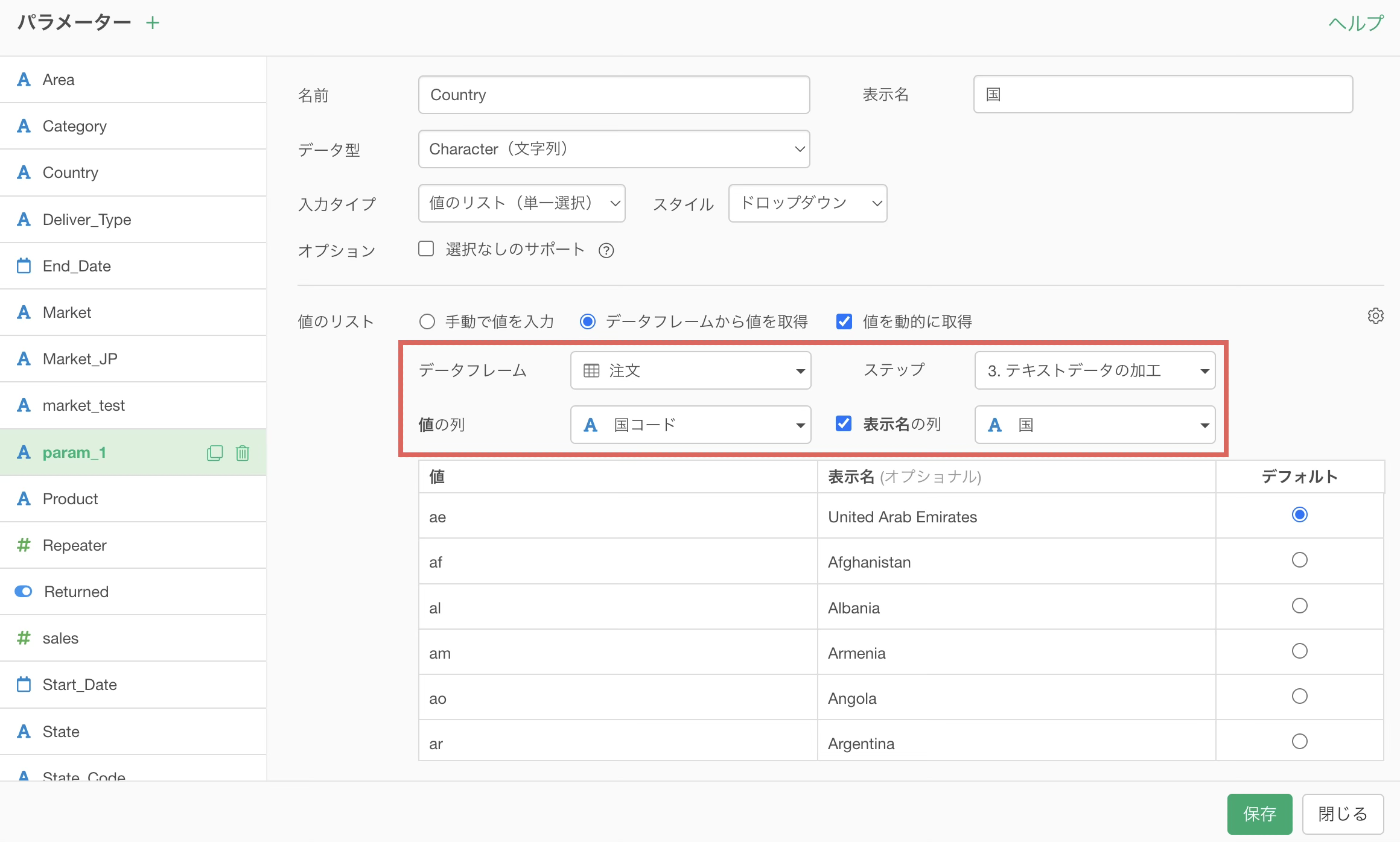Set Angola as default value
1400x842 pixels.
pyautogui.click(x=1300, y=696)
